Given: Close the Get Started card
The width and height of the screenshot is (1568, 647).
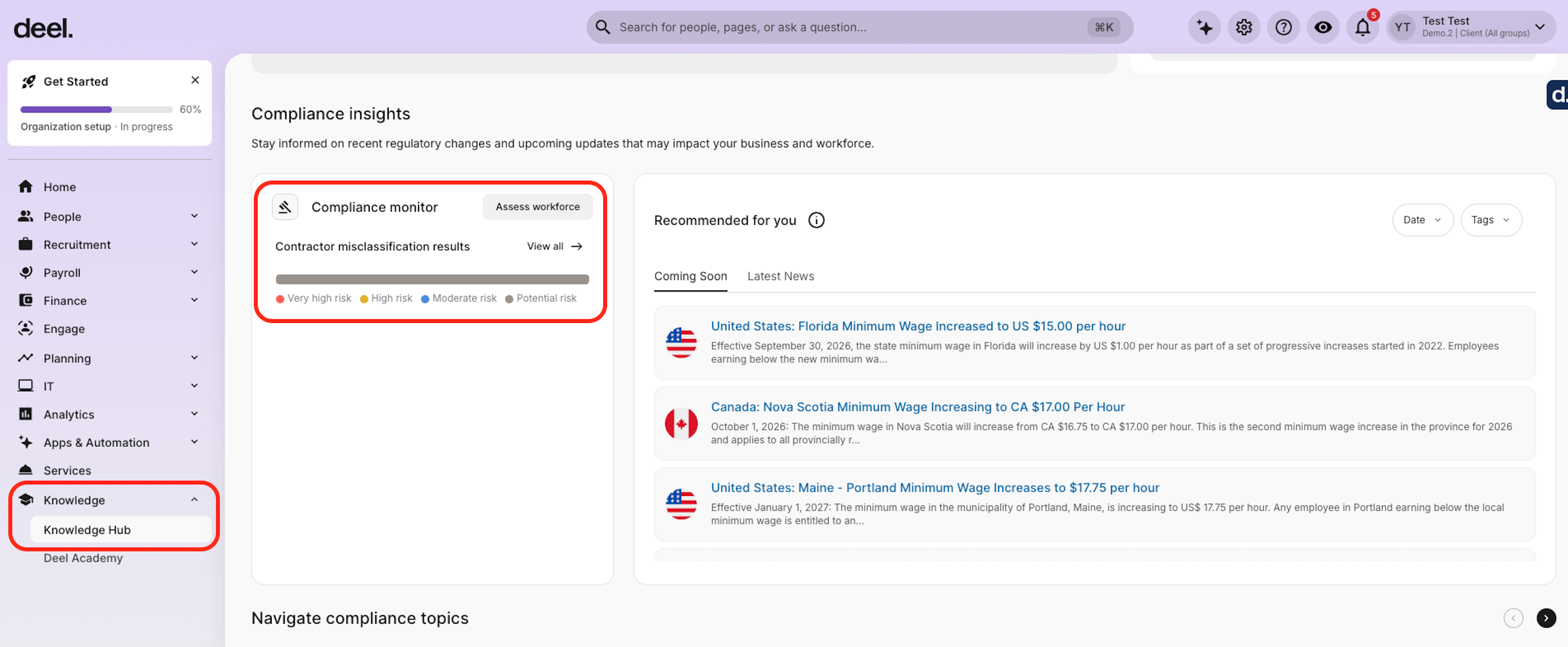Looking at the screenshot, I should 195,80.
